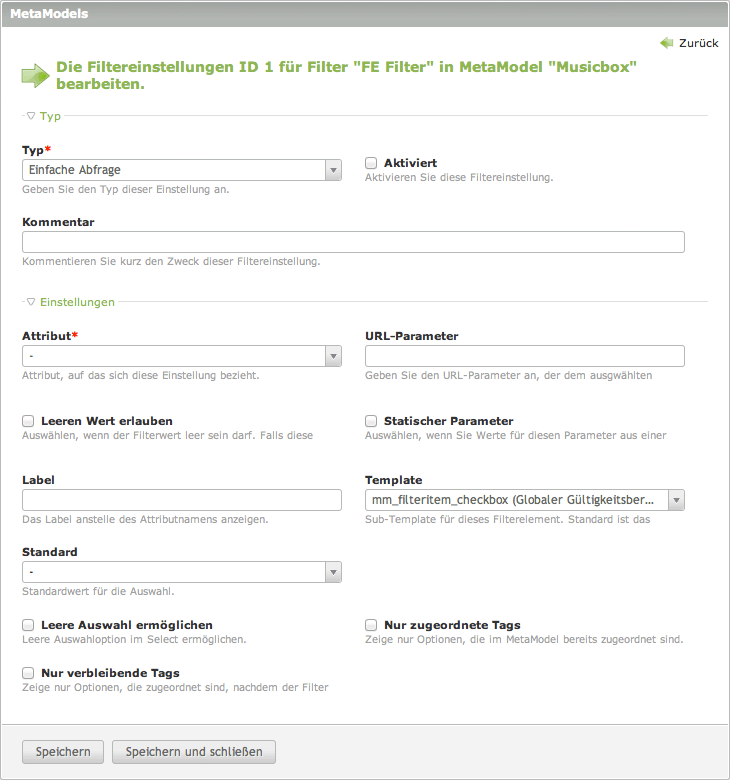Check the Statischer Parameter option
The height and width of the screenshot is (780, 730).
371,421
